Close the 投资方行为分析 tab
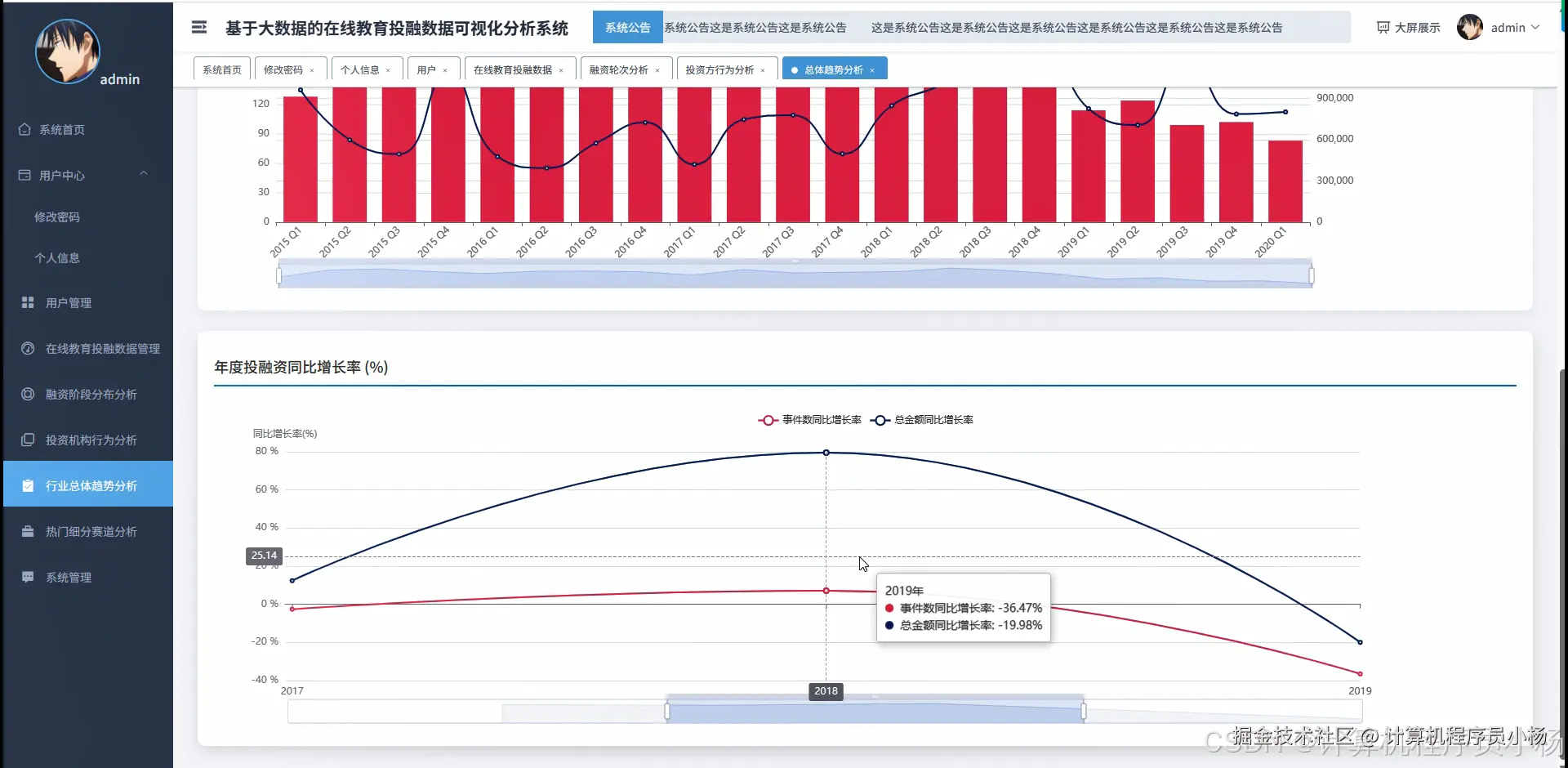The image size is (1568, 768). point(763,70)
